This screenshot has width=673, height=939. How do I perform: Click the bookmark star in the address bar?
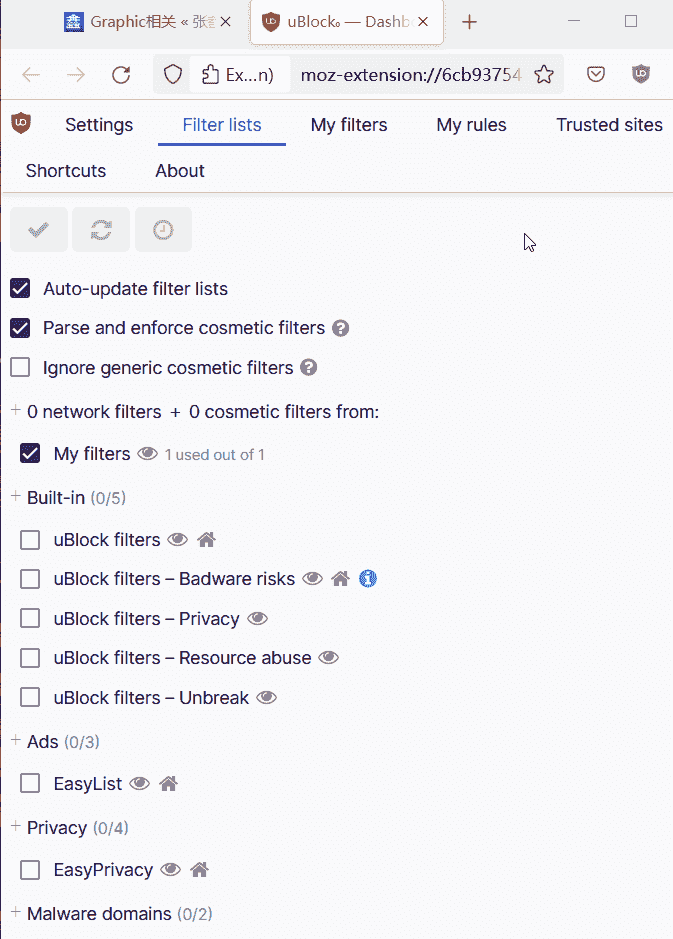[543, 73]
